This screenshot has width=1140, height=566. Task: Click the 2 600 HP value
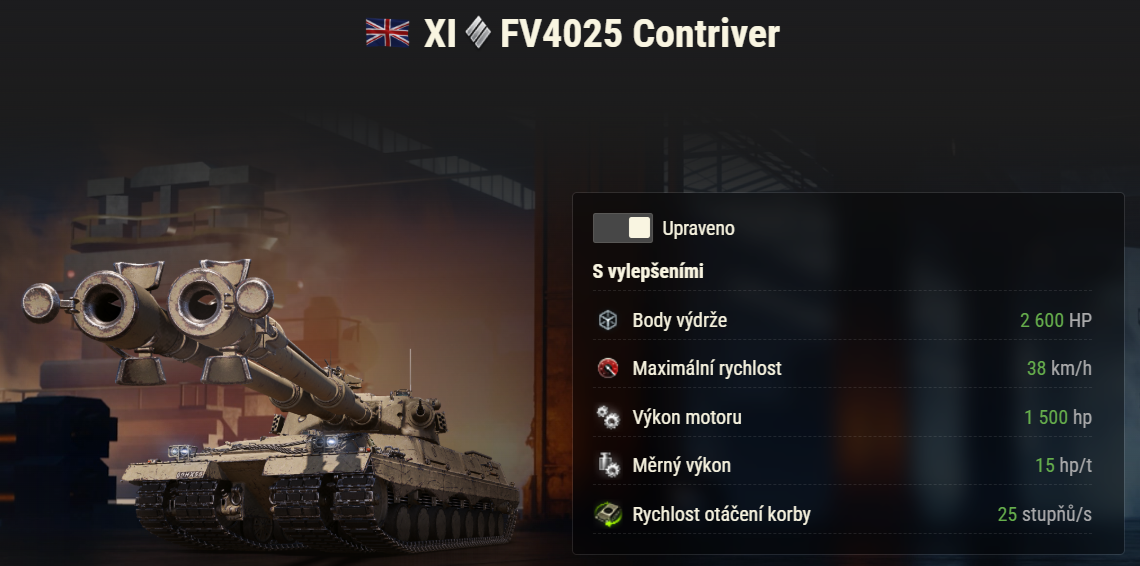coord(1056,320)
